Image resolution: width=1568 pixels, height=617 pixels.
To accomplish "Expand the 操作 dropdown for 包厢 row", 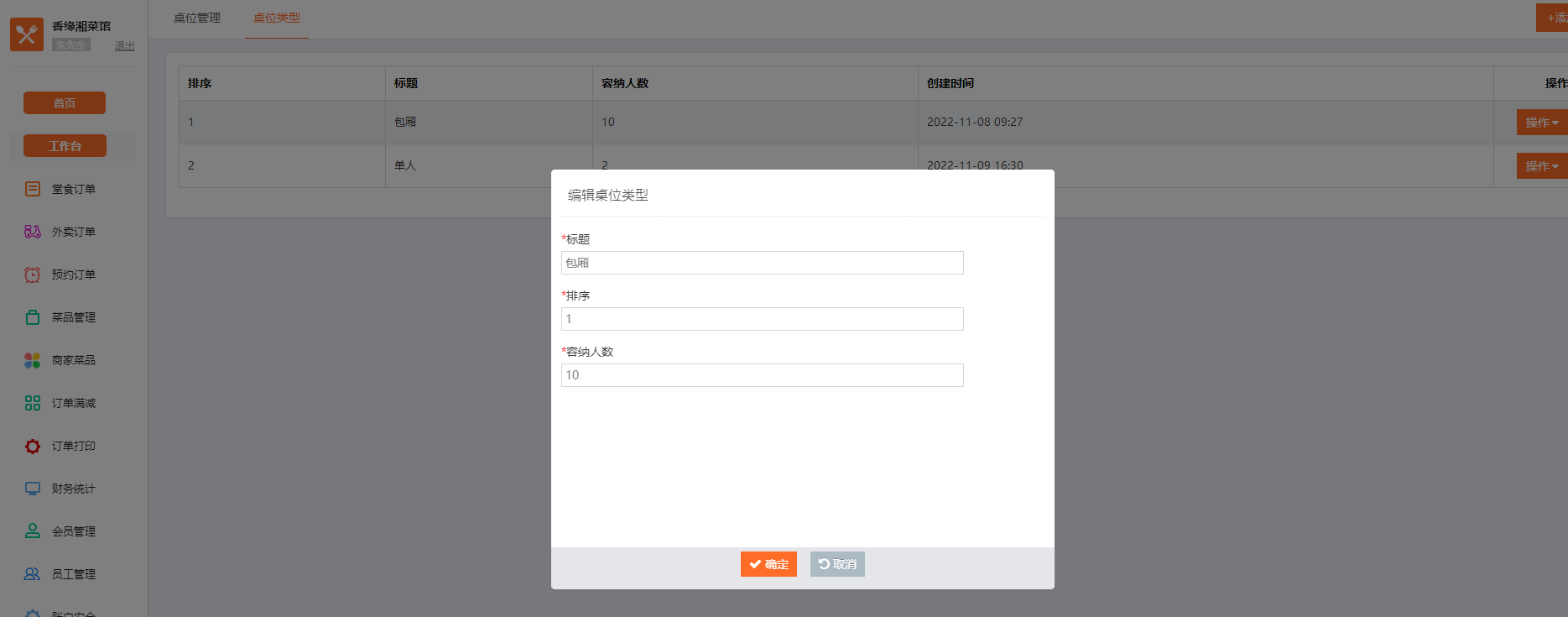I will (x=1541, y=123).
